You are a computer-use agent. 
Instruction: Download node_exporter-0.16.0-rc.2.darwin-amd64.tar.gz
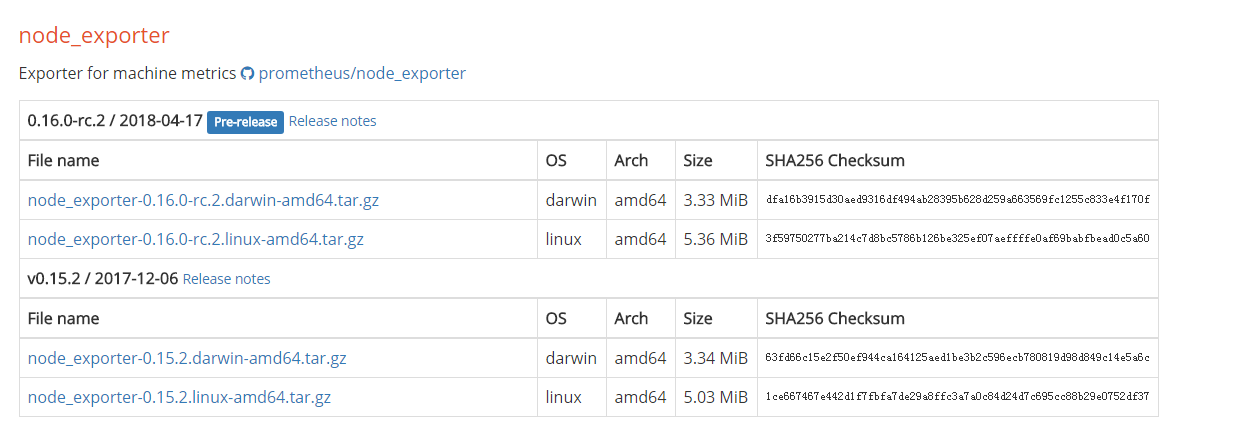(x=203, y=200)
